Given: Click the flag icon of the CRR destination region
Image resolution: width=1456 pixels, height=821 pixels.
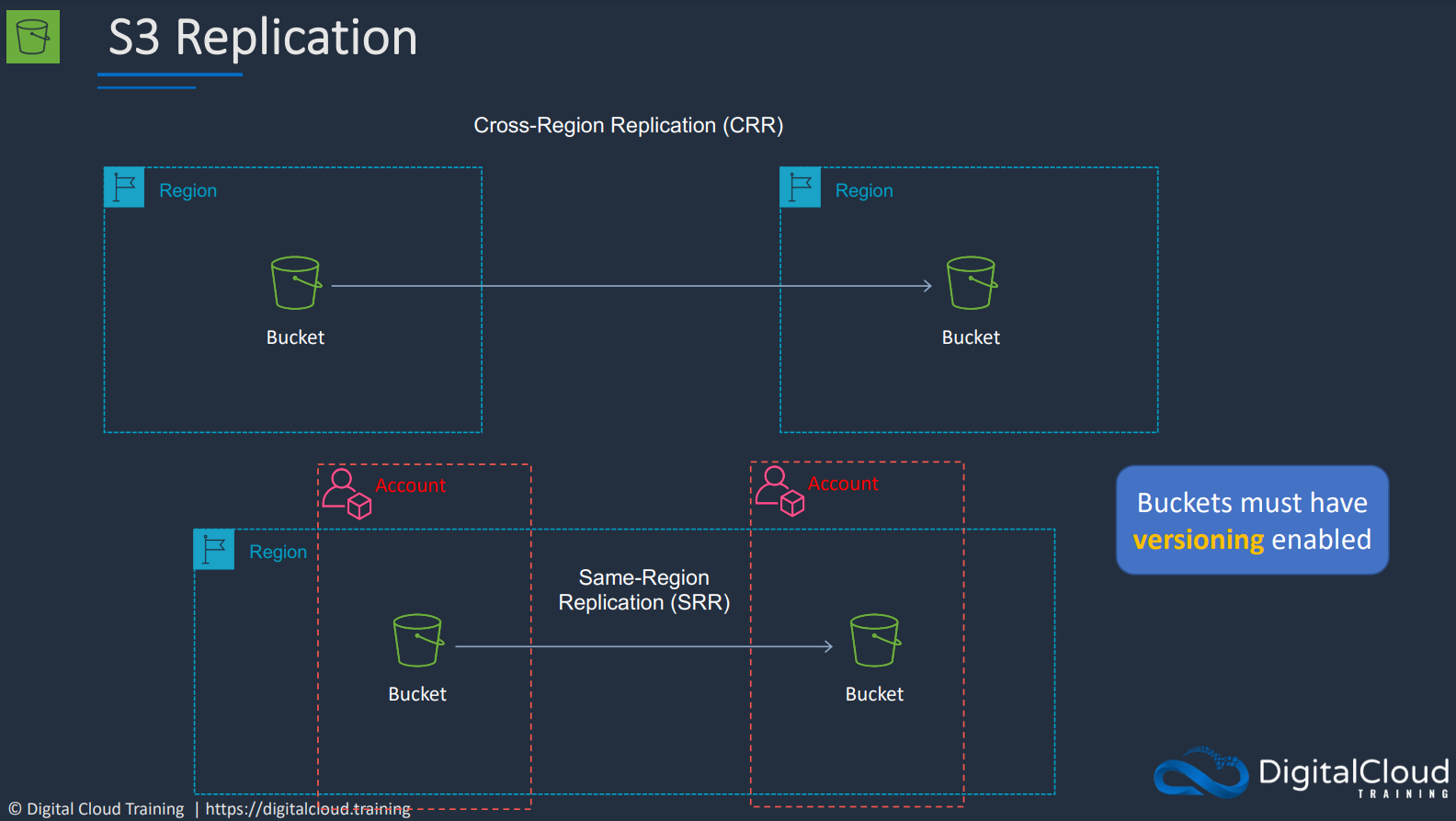Looking at the screenshot, I should click(x=801, y=188).
